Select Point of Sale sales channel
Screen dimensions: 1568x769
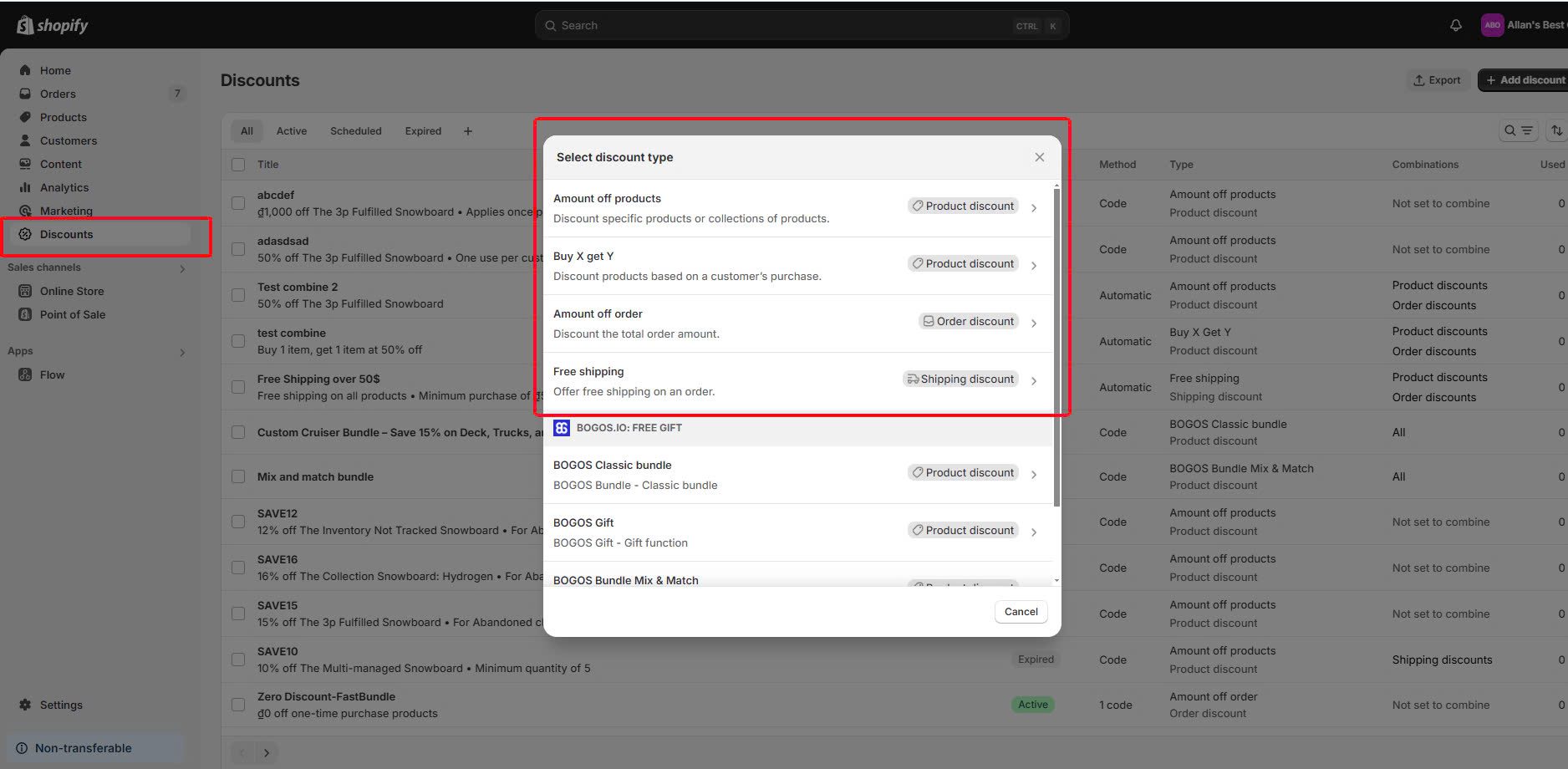tap(74, 314)
